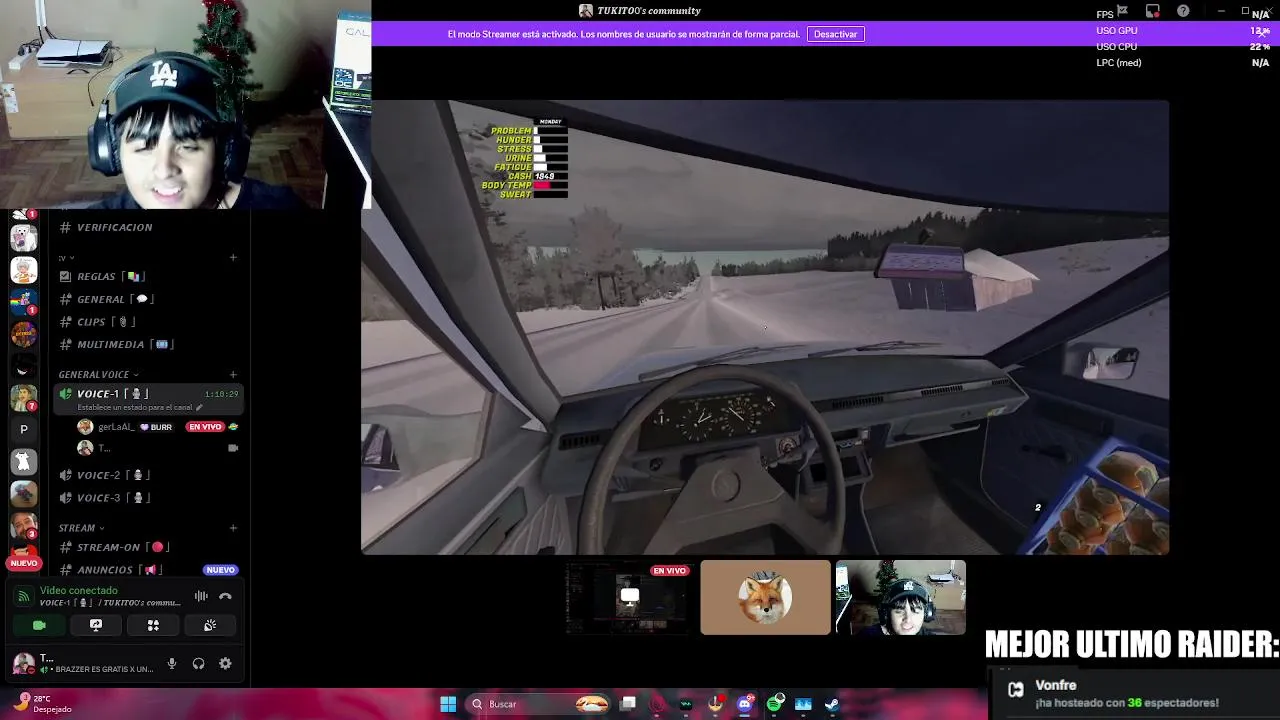
Task: Open your user profile avatar panel
Action: tap(23, 663)
